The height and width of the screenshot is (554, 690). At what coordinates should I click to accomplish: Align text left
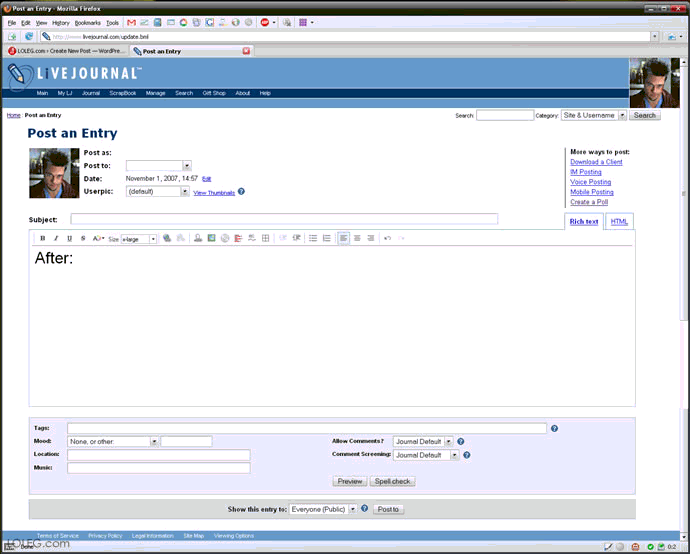[x=344, y=238]
